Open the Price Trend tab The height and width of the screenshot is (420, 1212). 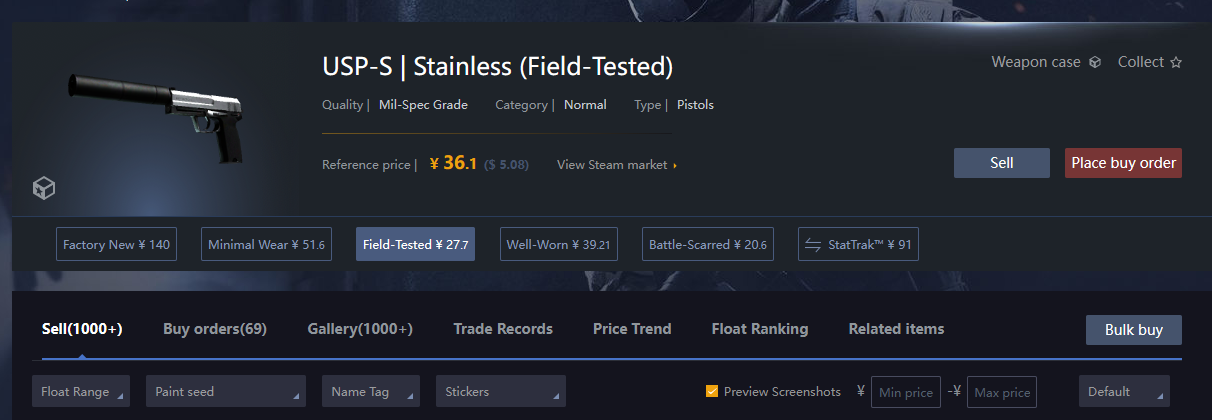click(x=632, y=329)
